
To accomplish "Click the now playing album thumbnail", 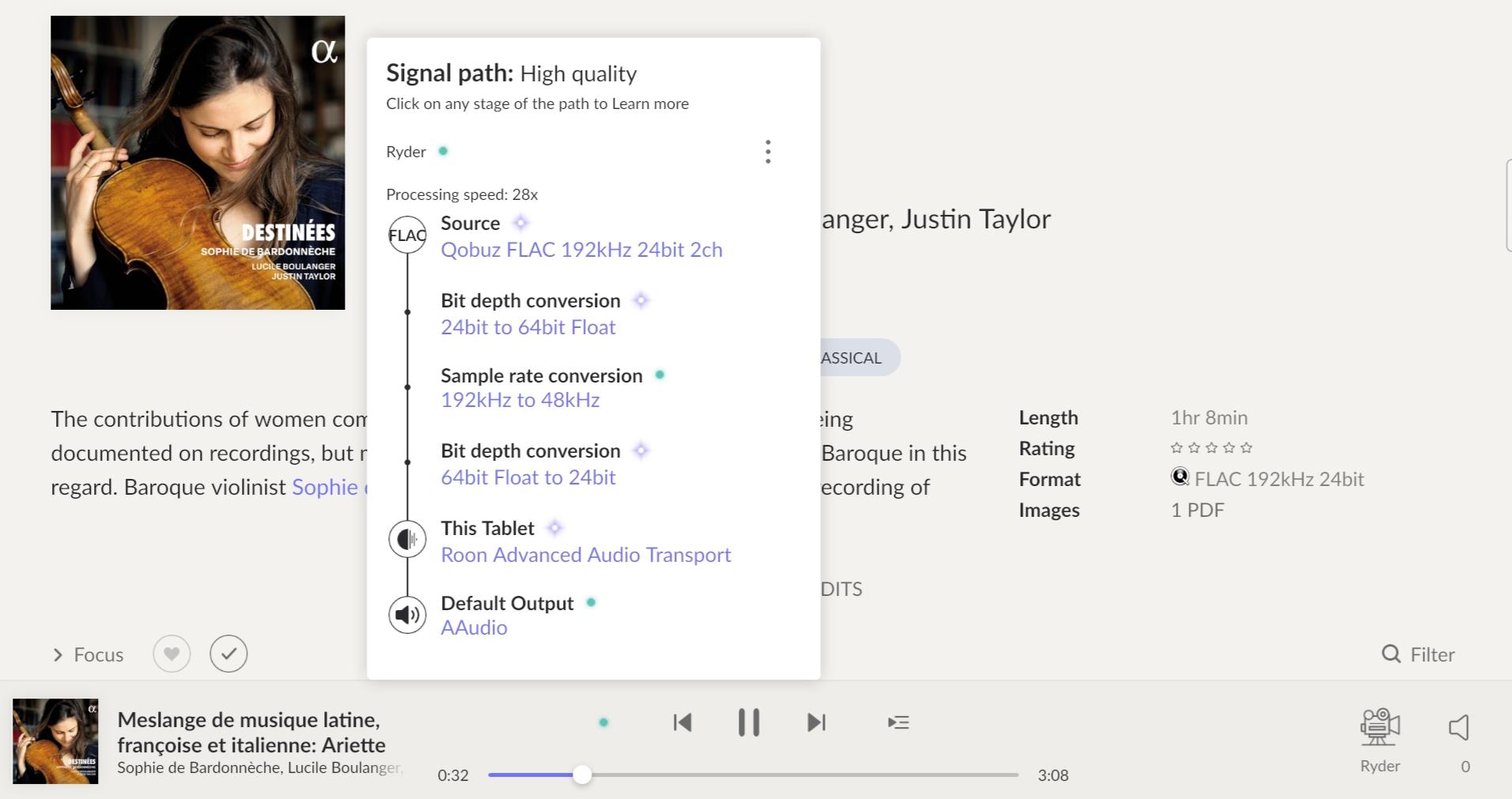I will [55, 741].
